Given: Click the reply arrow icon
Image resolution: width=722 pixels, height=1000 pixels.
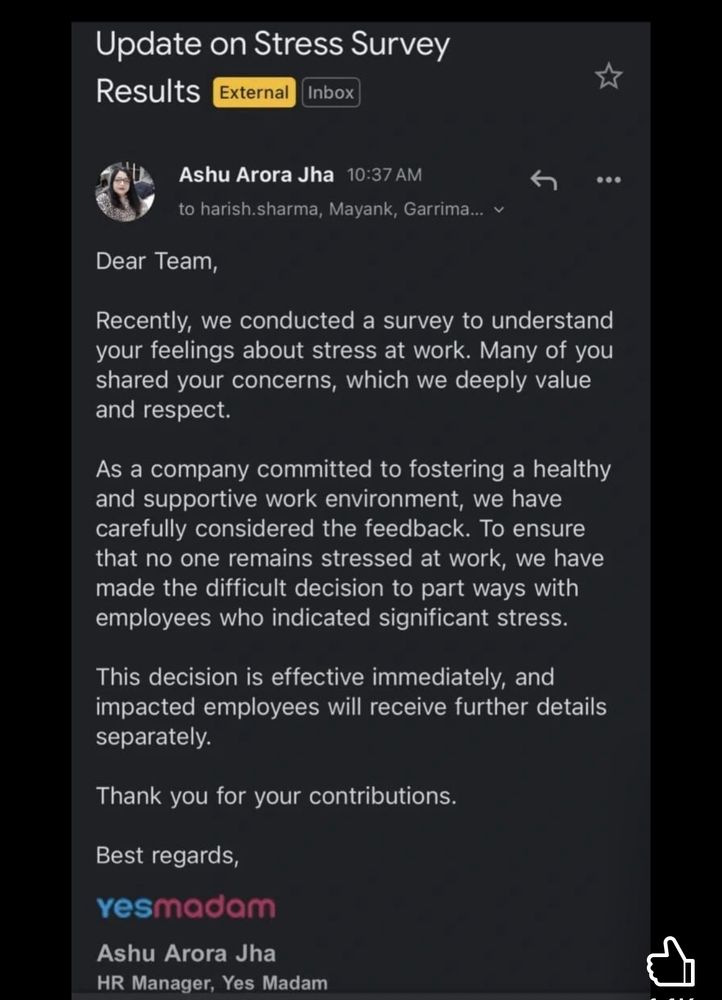Looking at the screenshot, I should coord(543,180).
